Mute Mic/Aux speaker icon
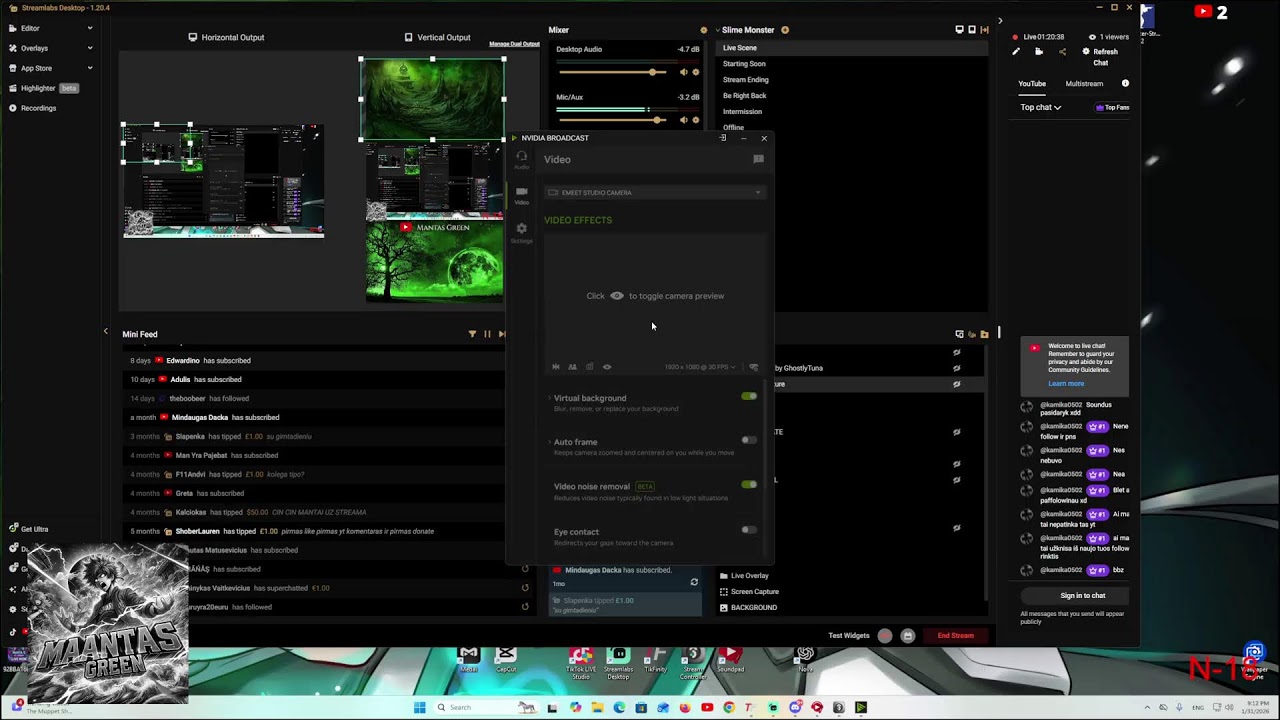Viewport: 1280px width, 720px height. pyautogui.click(x=684, y=120)
